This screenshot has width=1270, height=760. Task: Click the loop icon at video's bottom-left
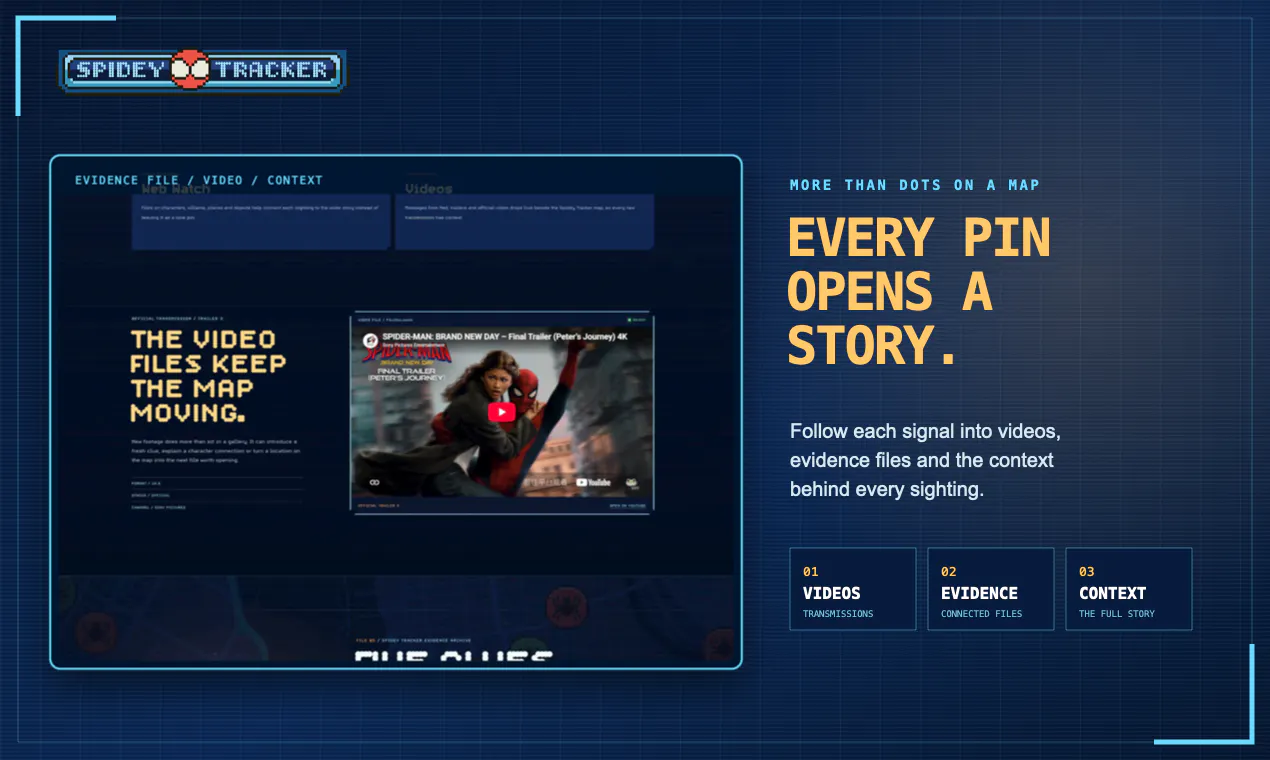pyautogui.click(x=374, y=482)
